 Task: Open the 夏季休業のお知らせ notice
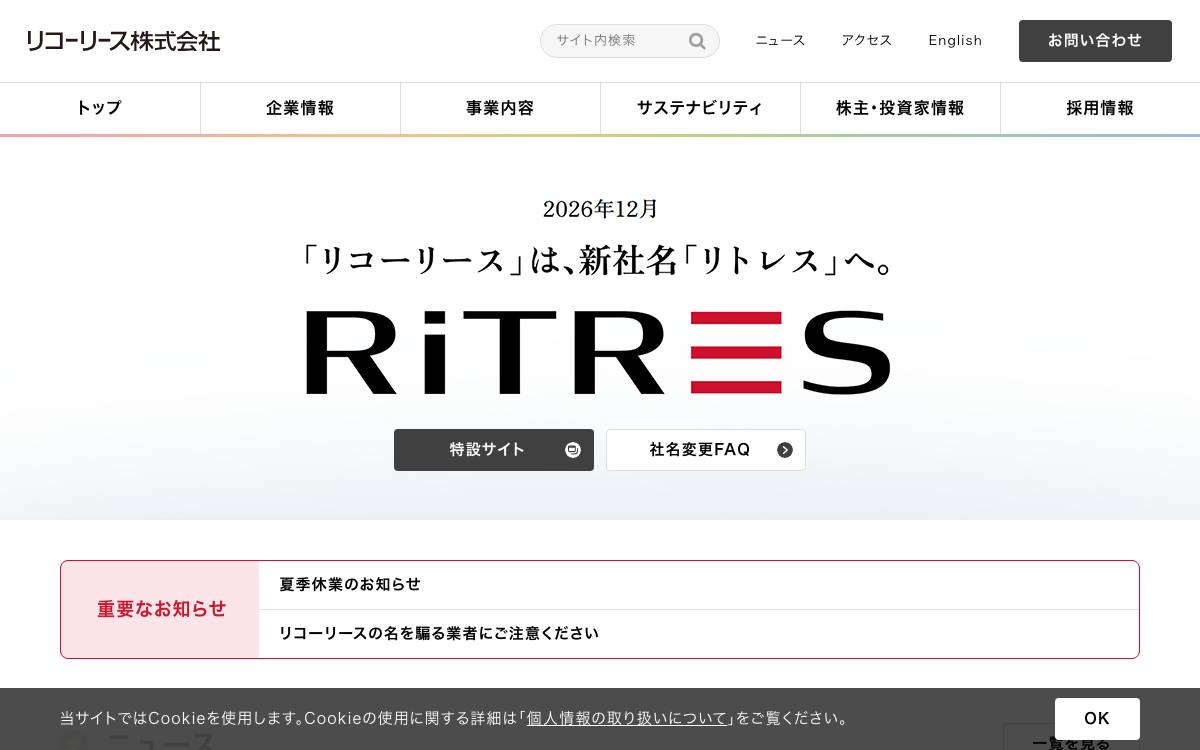(x=698, y=585)
